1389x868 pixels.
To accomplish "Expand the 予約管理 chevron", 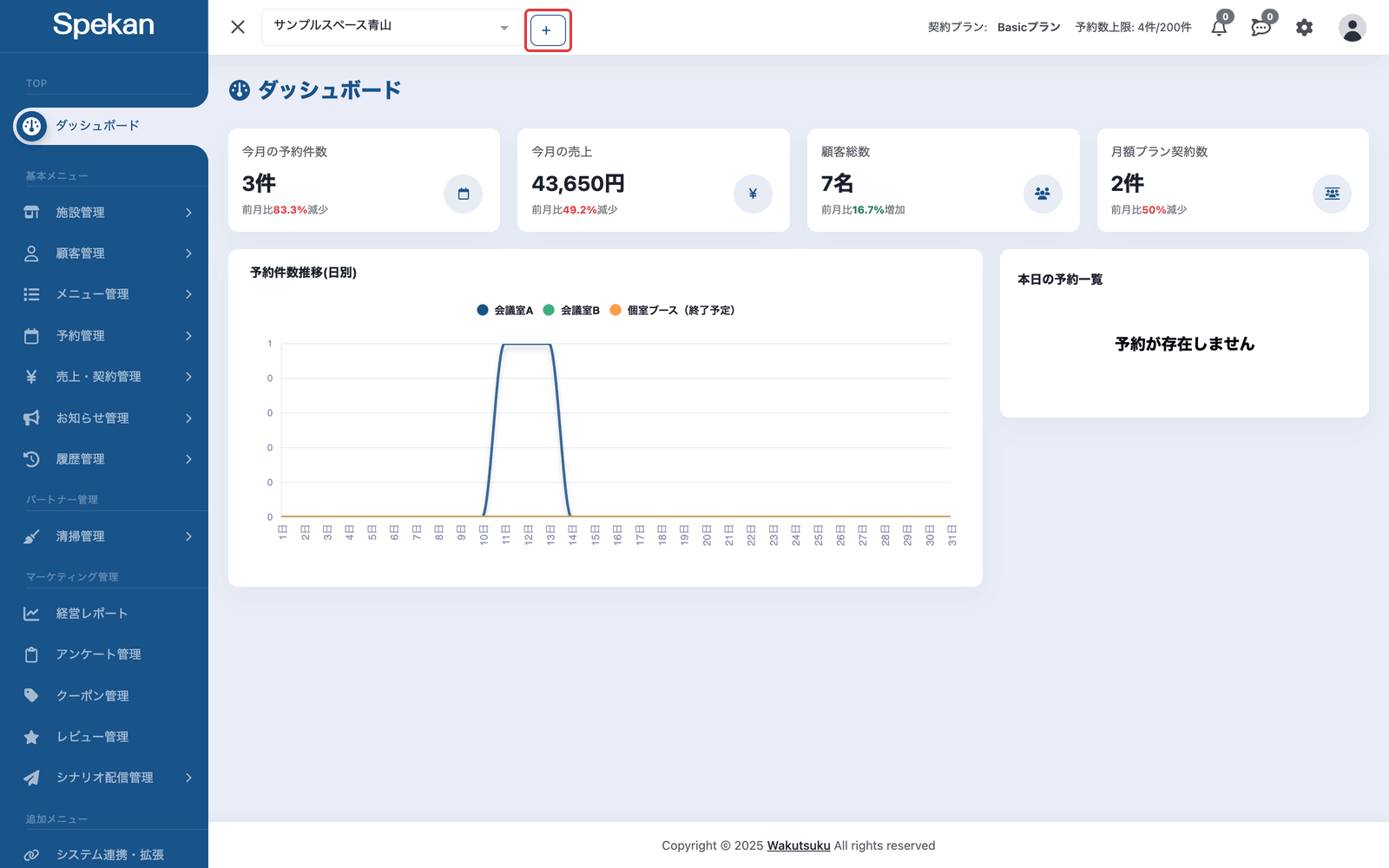I will (x=188, y=336).
